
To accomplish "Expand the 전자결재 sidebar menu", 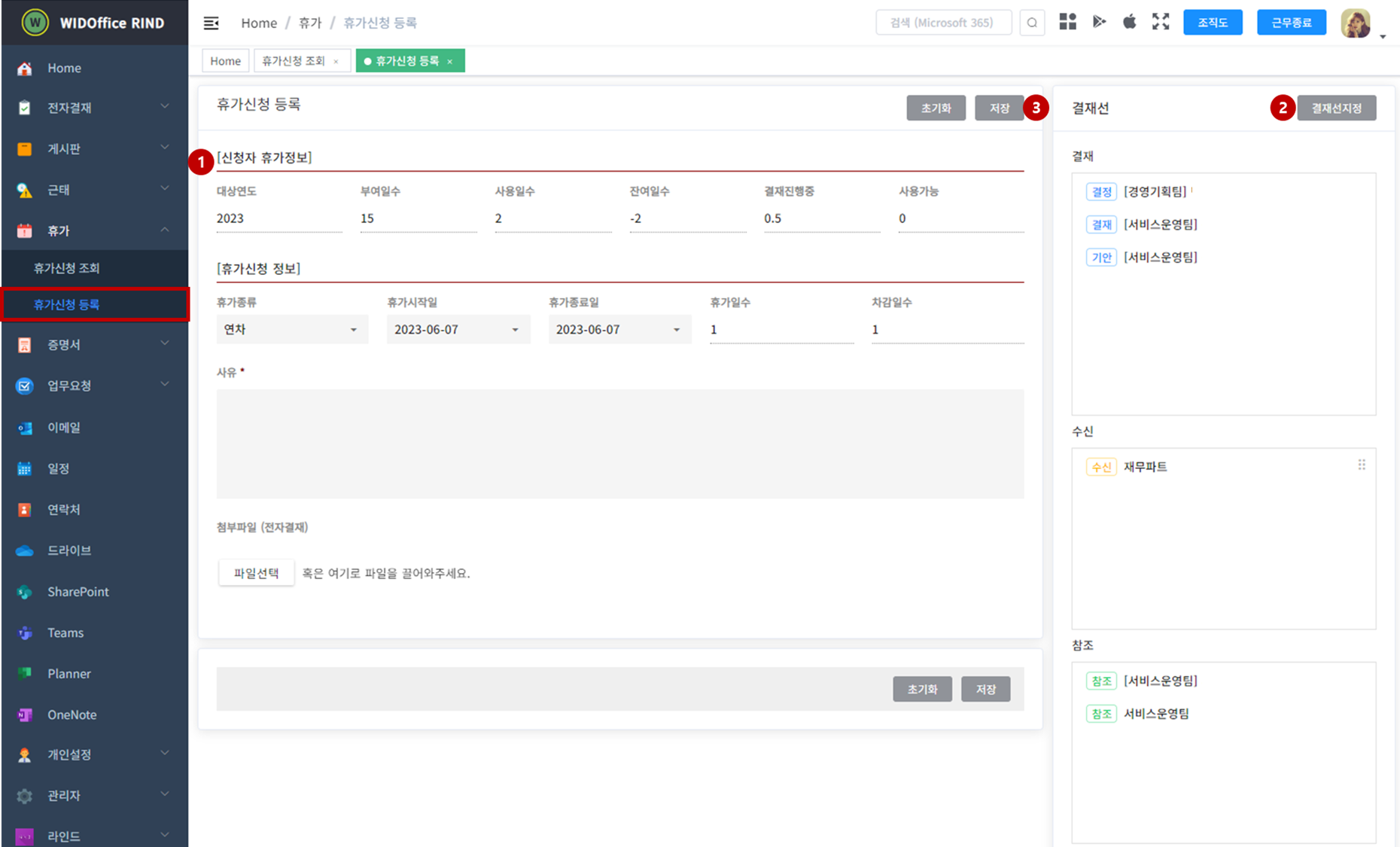I will click(x=94, y=108).
